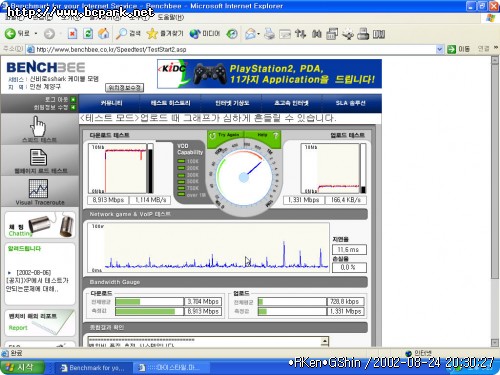Stop loading with the red X icon

(72, 33)
